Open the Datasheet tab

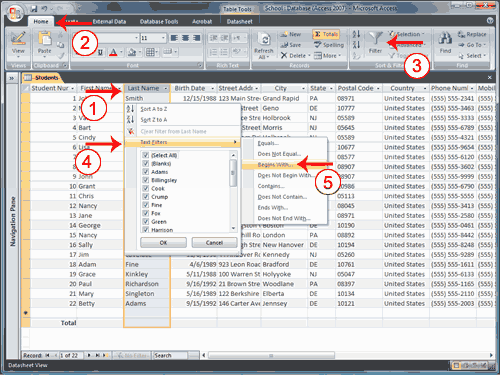[x=239, y=21]
